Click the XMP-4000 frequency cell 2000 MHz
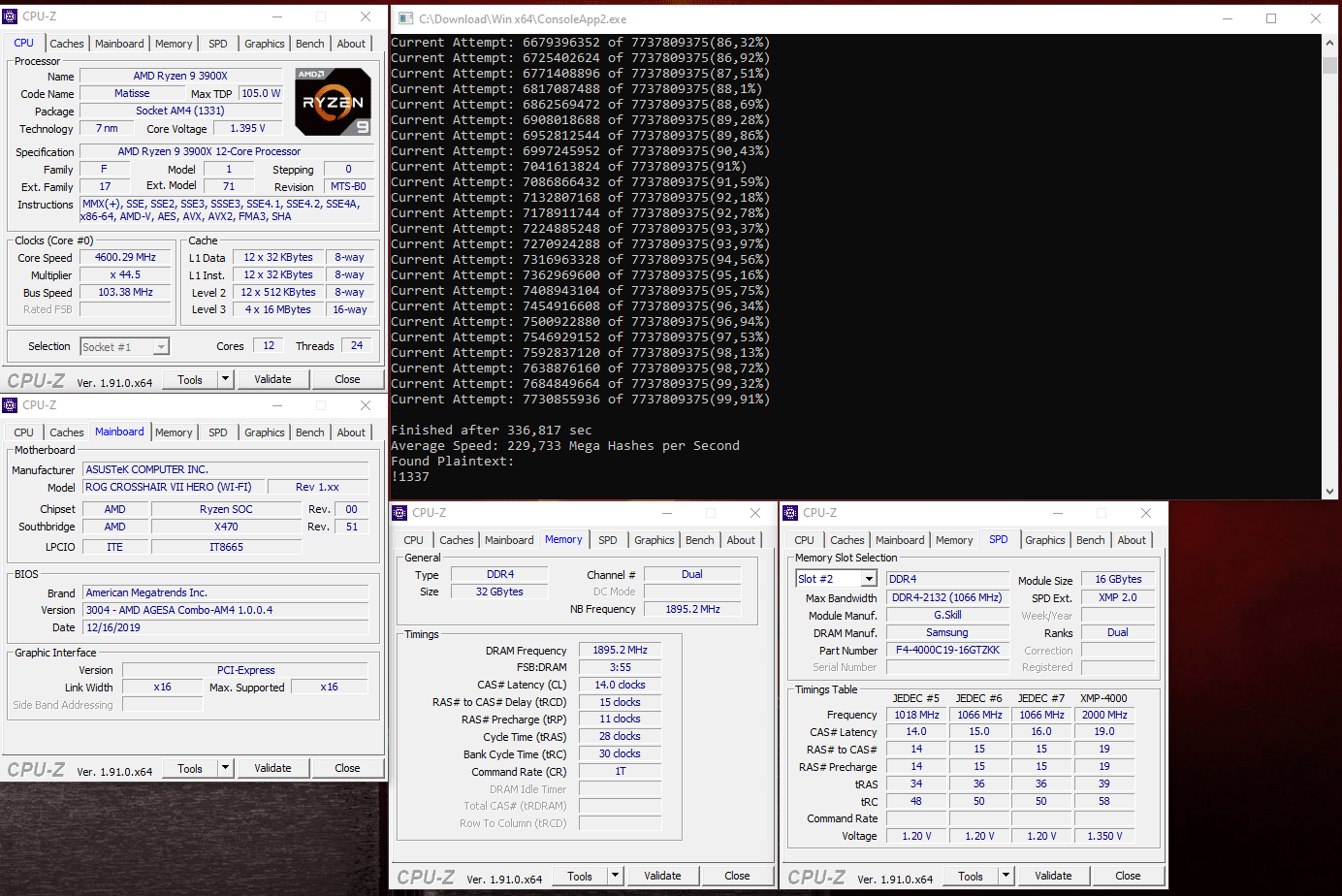Image resolution: width=1342 pixels, height=896 pixels. pyautogui.click(x=1104, y=715)
